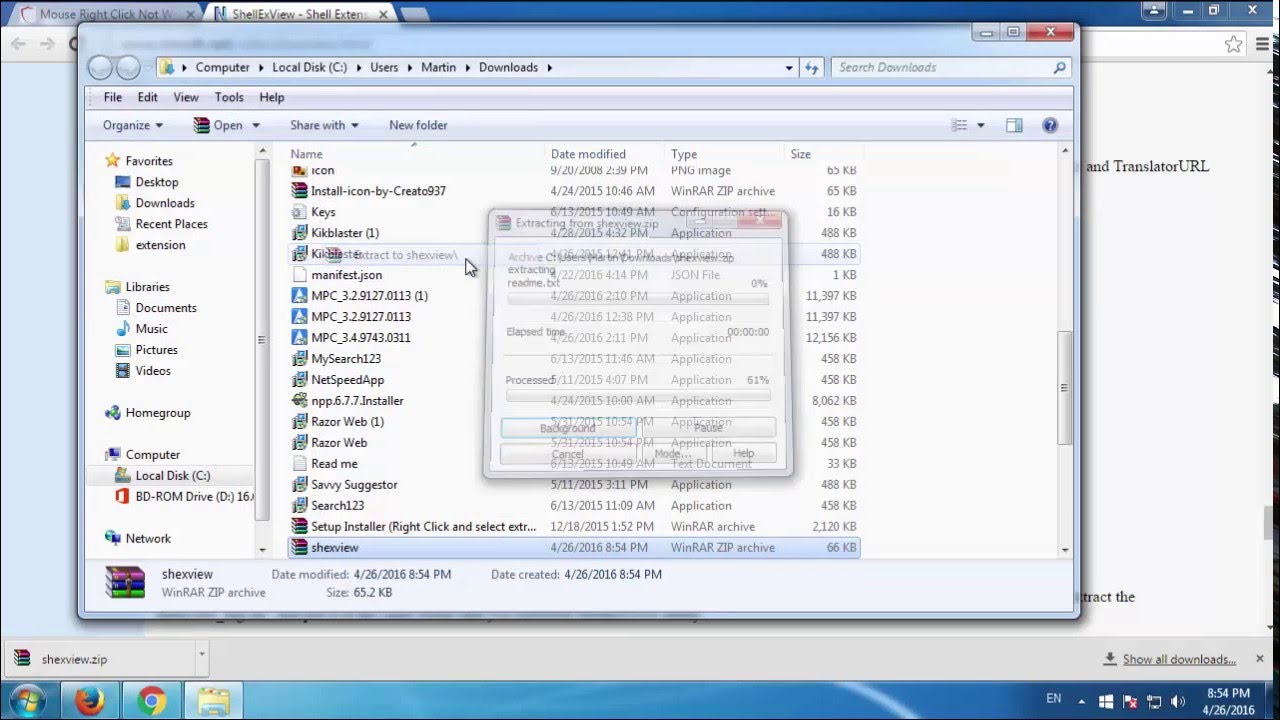Click Explorer's Forward arrow button

[128, 68]
